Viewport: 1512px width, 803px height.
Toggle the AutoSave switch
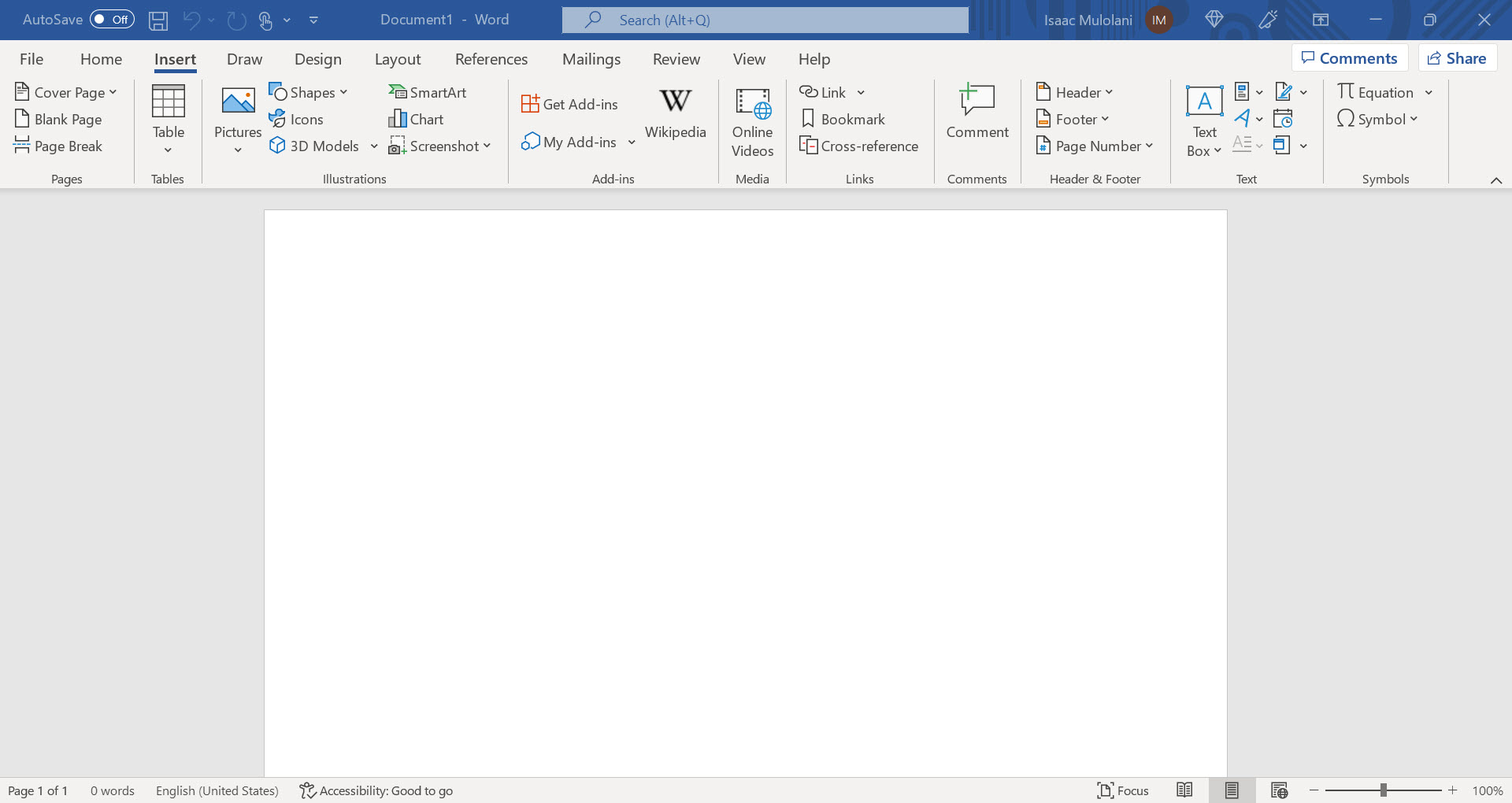pyautogui.click(x=112, y=20)
